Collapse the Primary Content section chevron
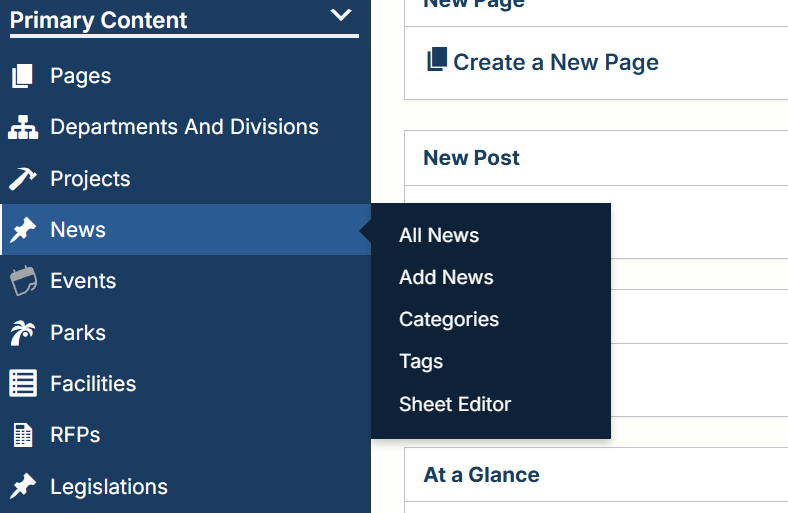 pyautogui.click(x=341, y=15)
